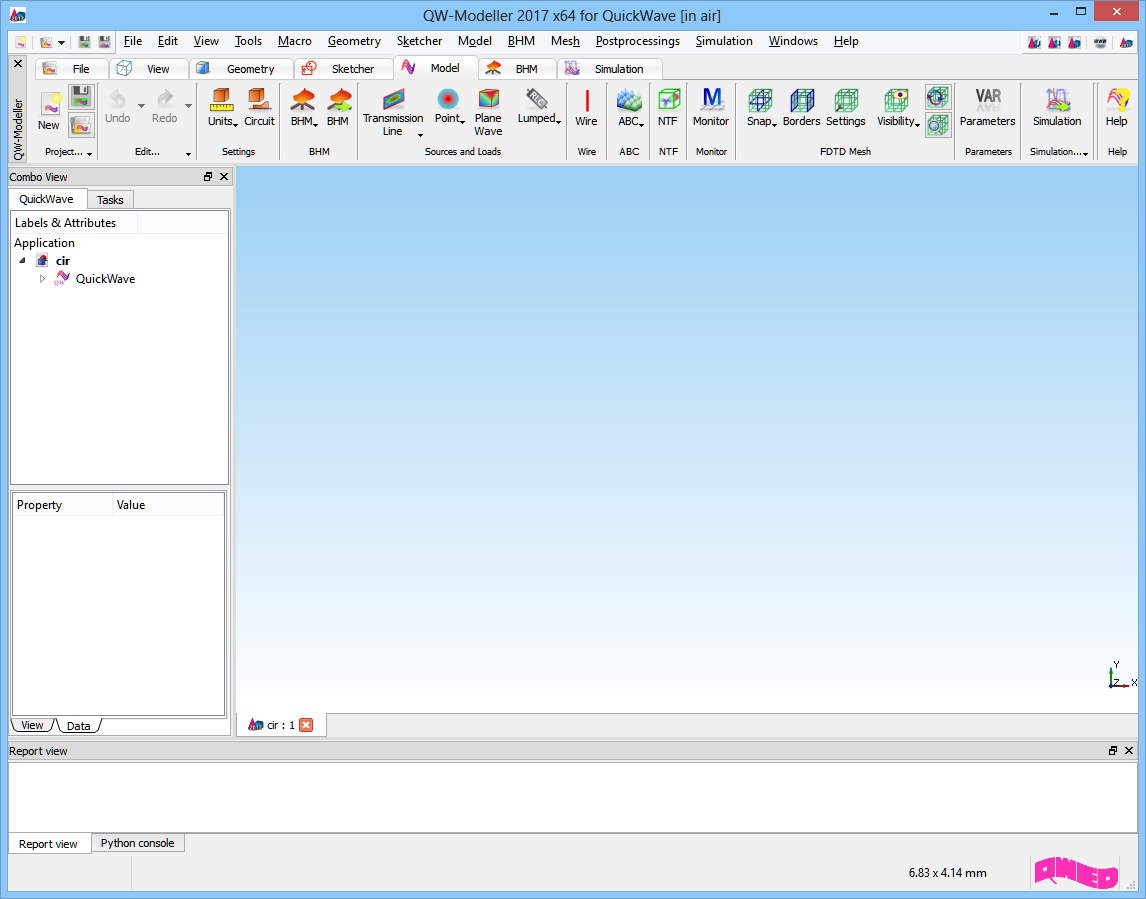Click the second BHM icon without arrow
Viewport: 1146px width, 899px height.
tap(338, 107)
